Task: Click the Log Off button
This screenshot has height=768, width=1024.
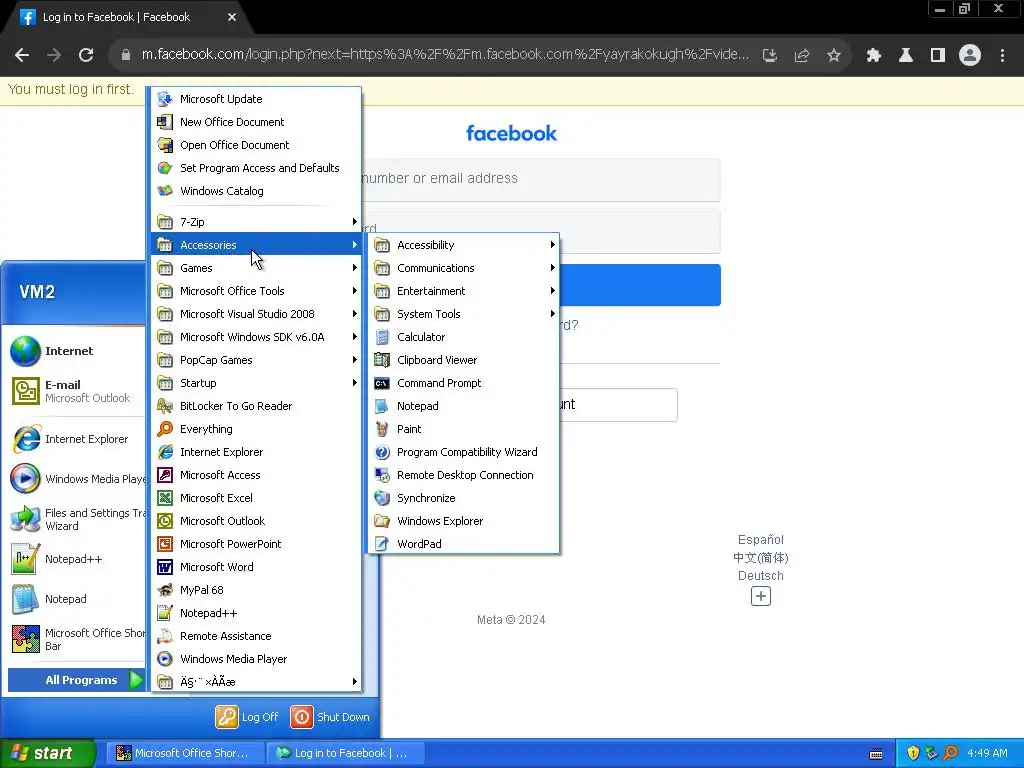Action: pos(248,716)
